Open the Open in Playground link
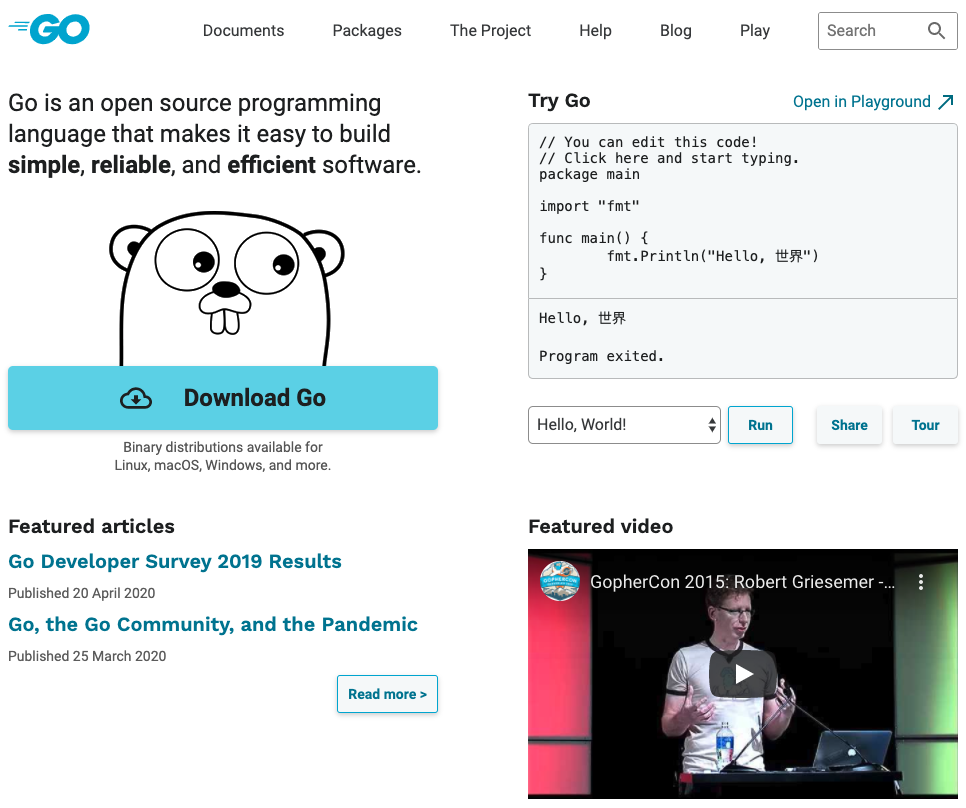Screen dimensions: 966x808 tap(873, 102)
